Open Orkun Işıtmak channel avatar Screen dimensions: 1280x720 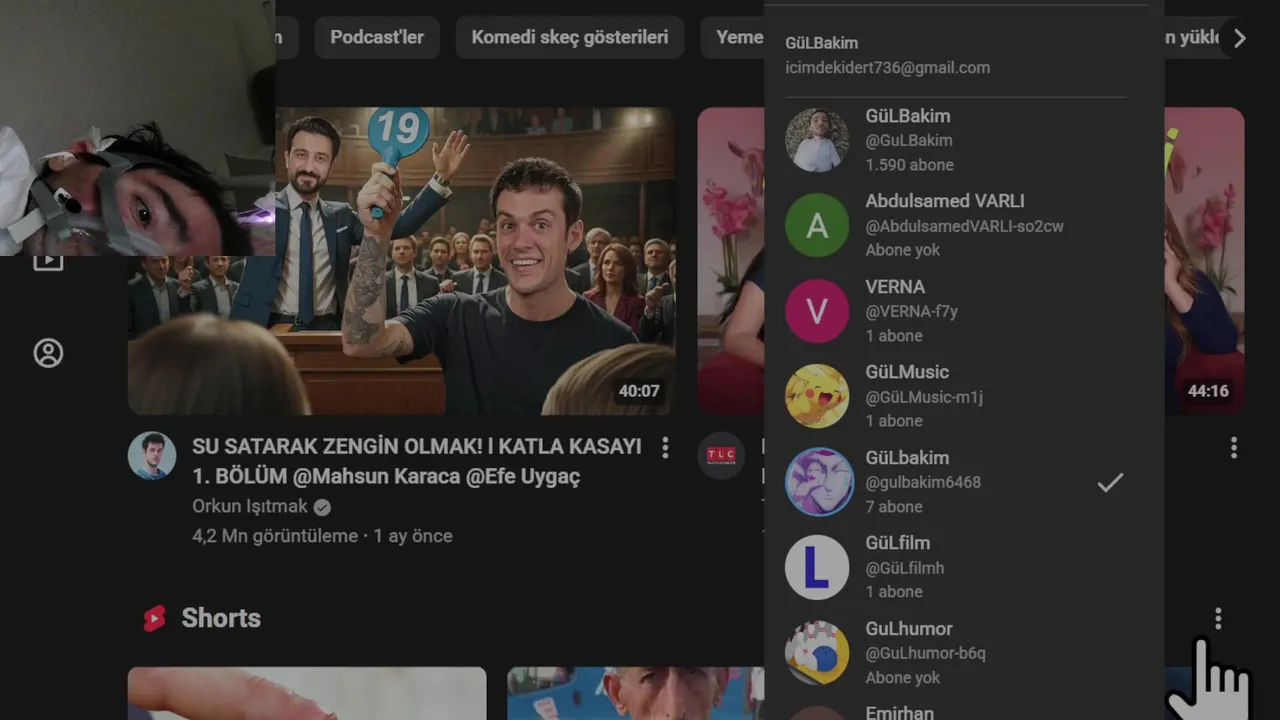coord(152,456)
